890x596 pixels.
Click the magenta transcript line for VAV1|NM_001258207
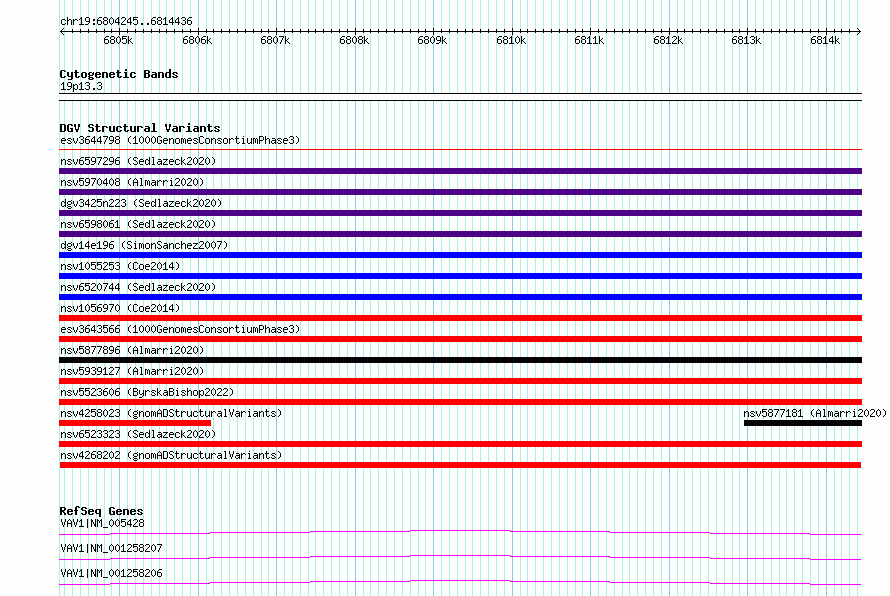click(460, 557)
